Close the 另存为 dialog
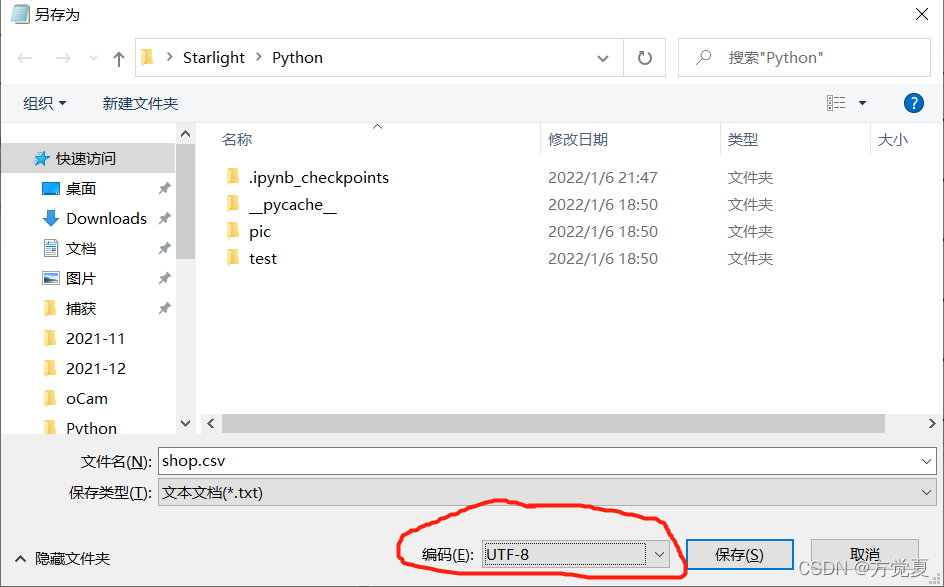The image size is (944, 587). [922, 14]
